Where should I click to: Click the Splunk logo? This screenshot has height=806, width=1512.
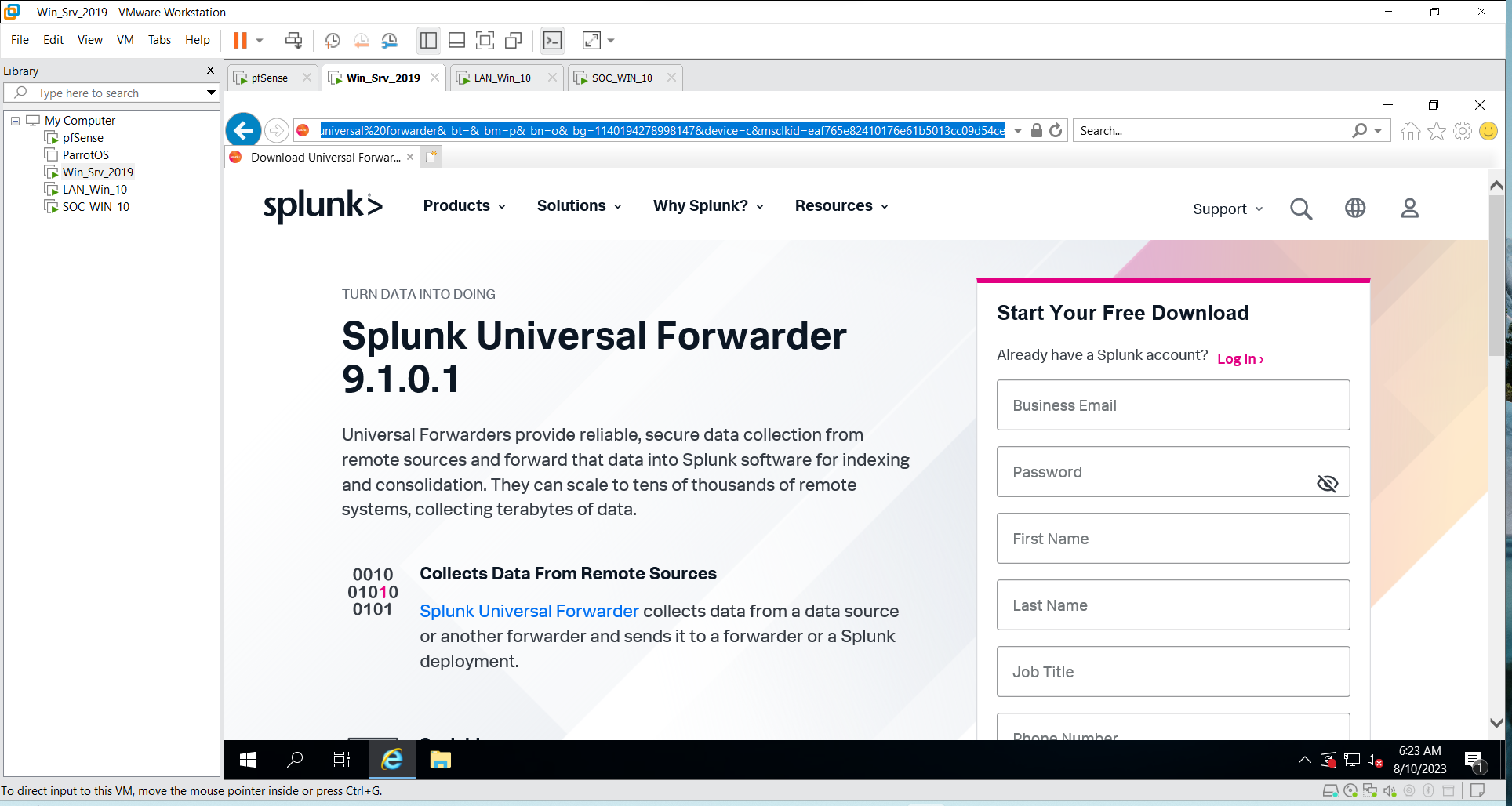point(323,205)
